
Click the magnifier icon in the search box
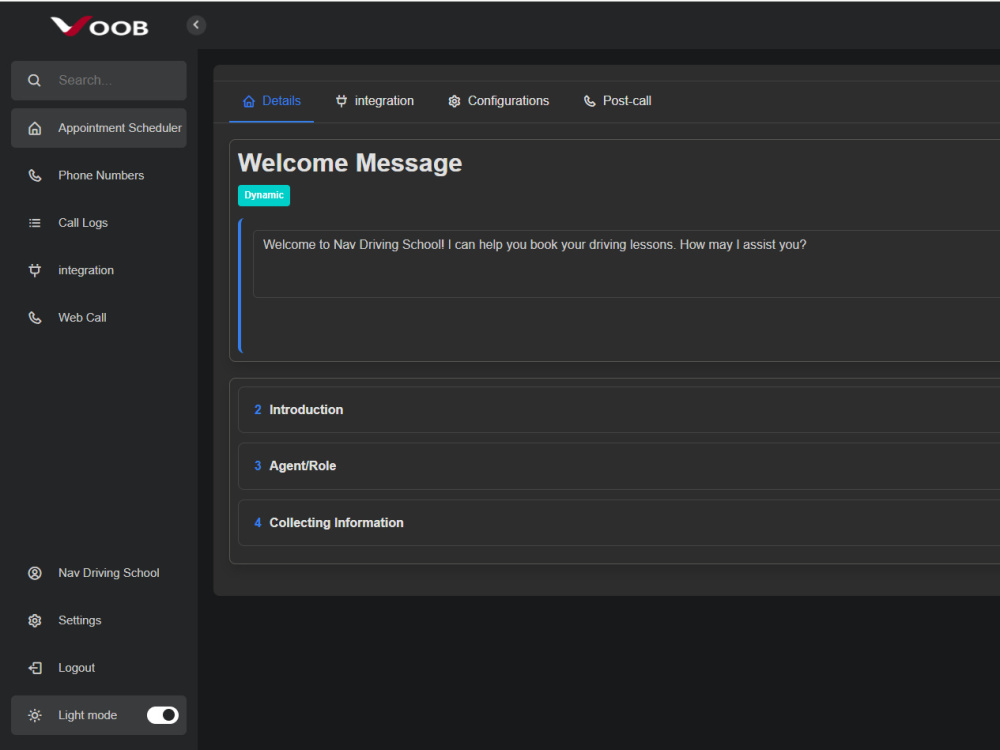34,80
